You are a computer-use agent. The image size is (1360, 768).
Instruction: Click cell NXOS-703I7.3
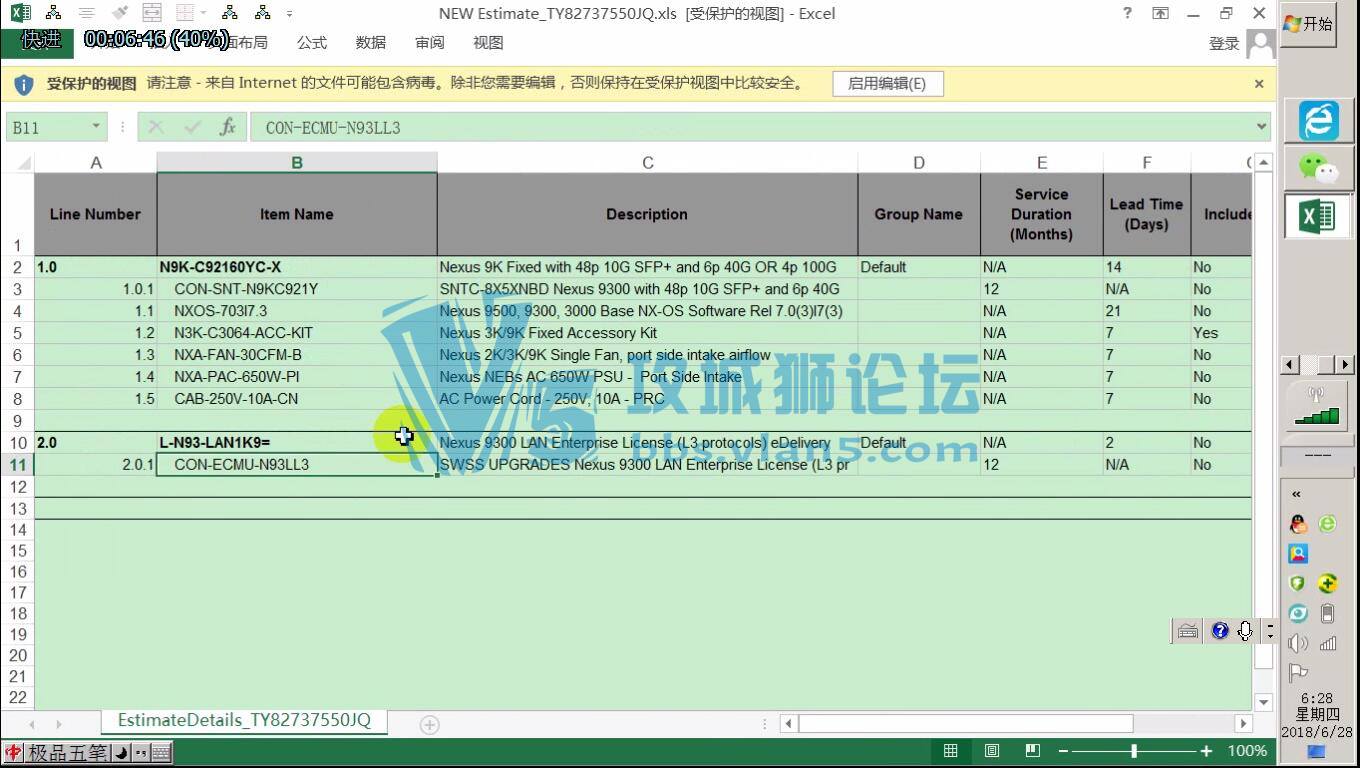click(x=296, y=311)
